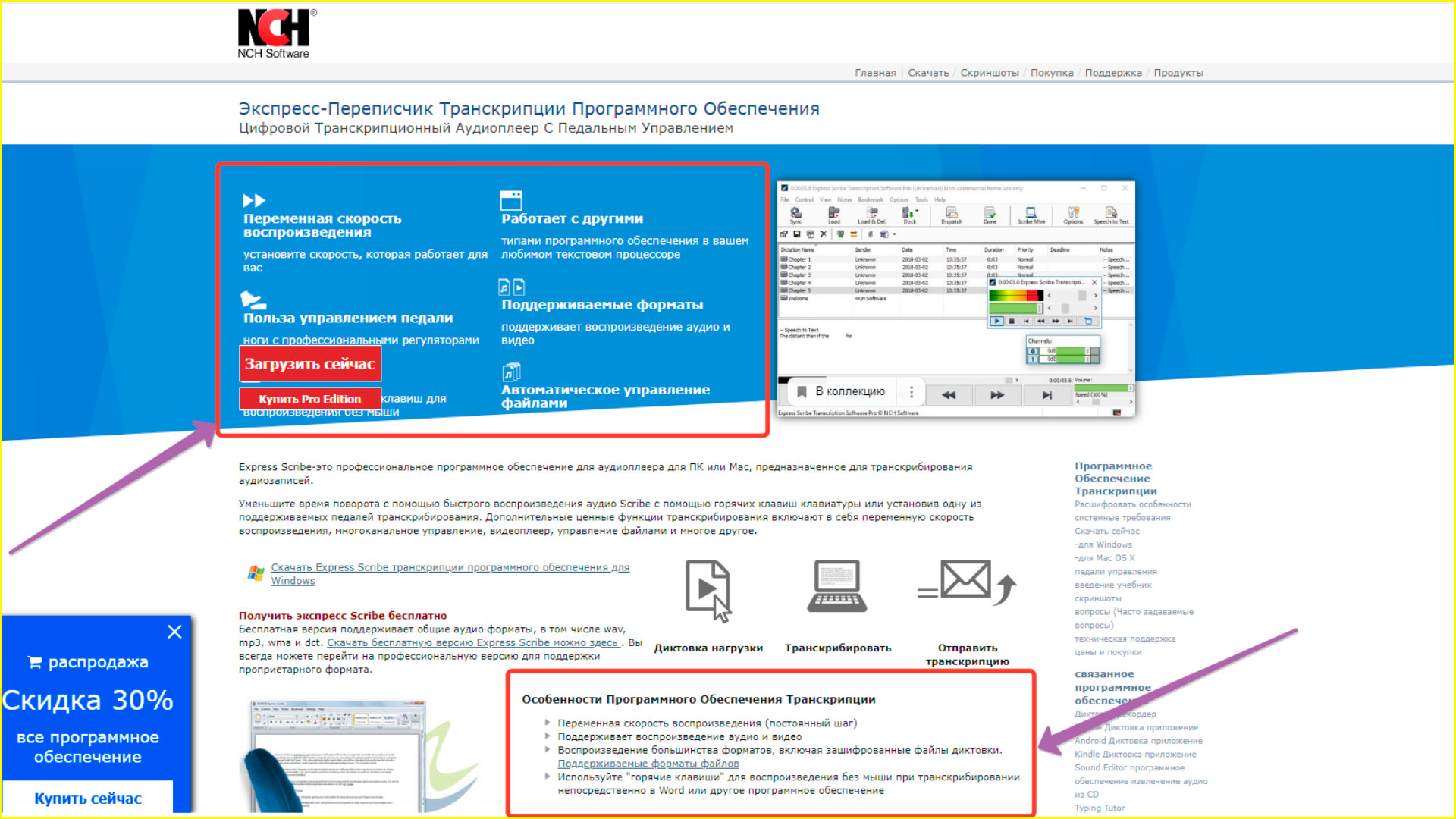Click the Купить Pro Edition button
1456x819 pixels.
[310, 399]
